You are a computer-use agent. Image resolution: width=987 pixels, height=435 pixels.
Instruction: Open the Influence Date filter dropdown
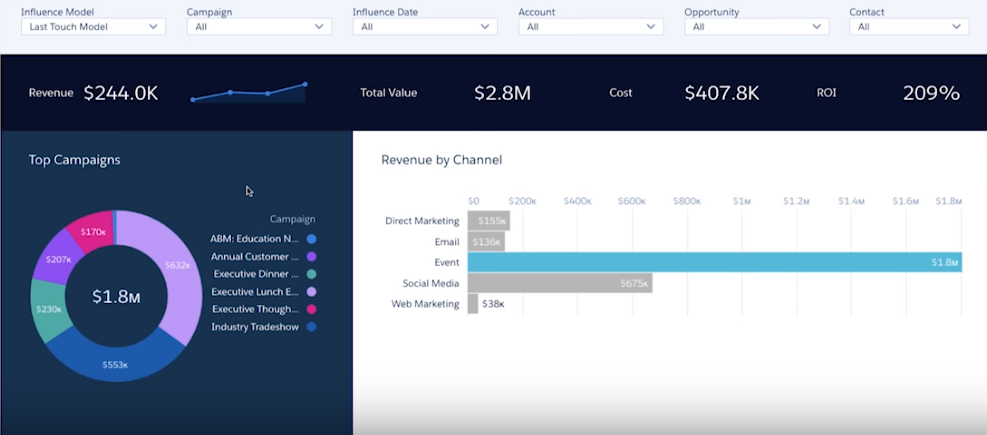[x=425, y=26]
